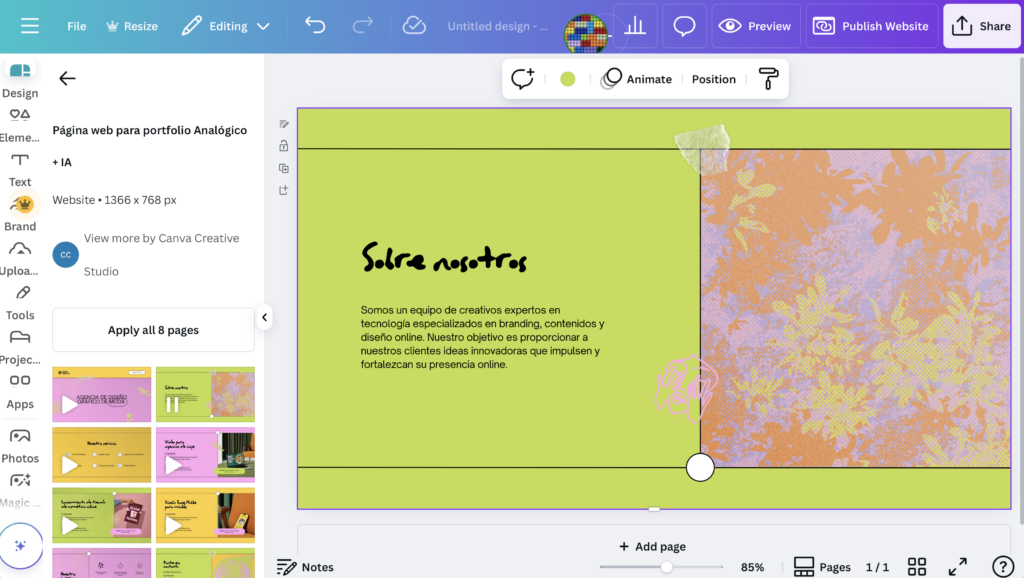This screenshot has height=578, width=1024.
Task: Go back using the panel arrow
Action: coord(67,79)
